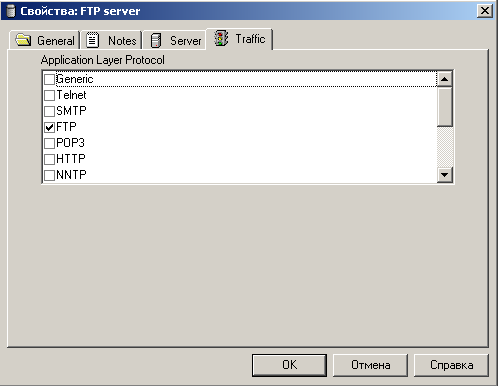Screen dimensions: 498x386
Task: Select the NNTP checkbox
Action: [49, 175]
